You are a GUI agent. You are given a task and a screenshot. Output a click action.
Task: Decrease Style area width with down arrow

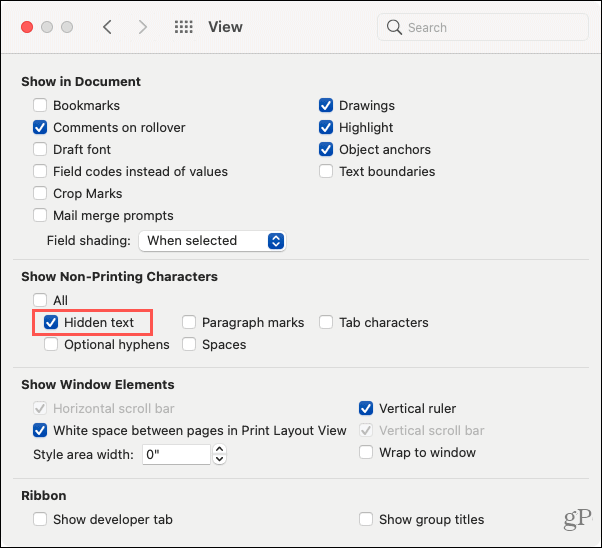(x=219, y=459)
